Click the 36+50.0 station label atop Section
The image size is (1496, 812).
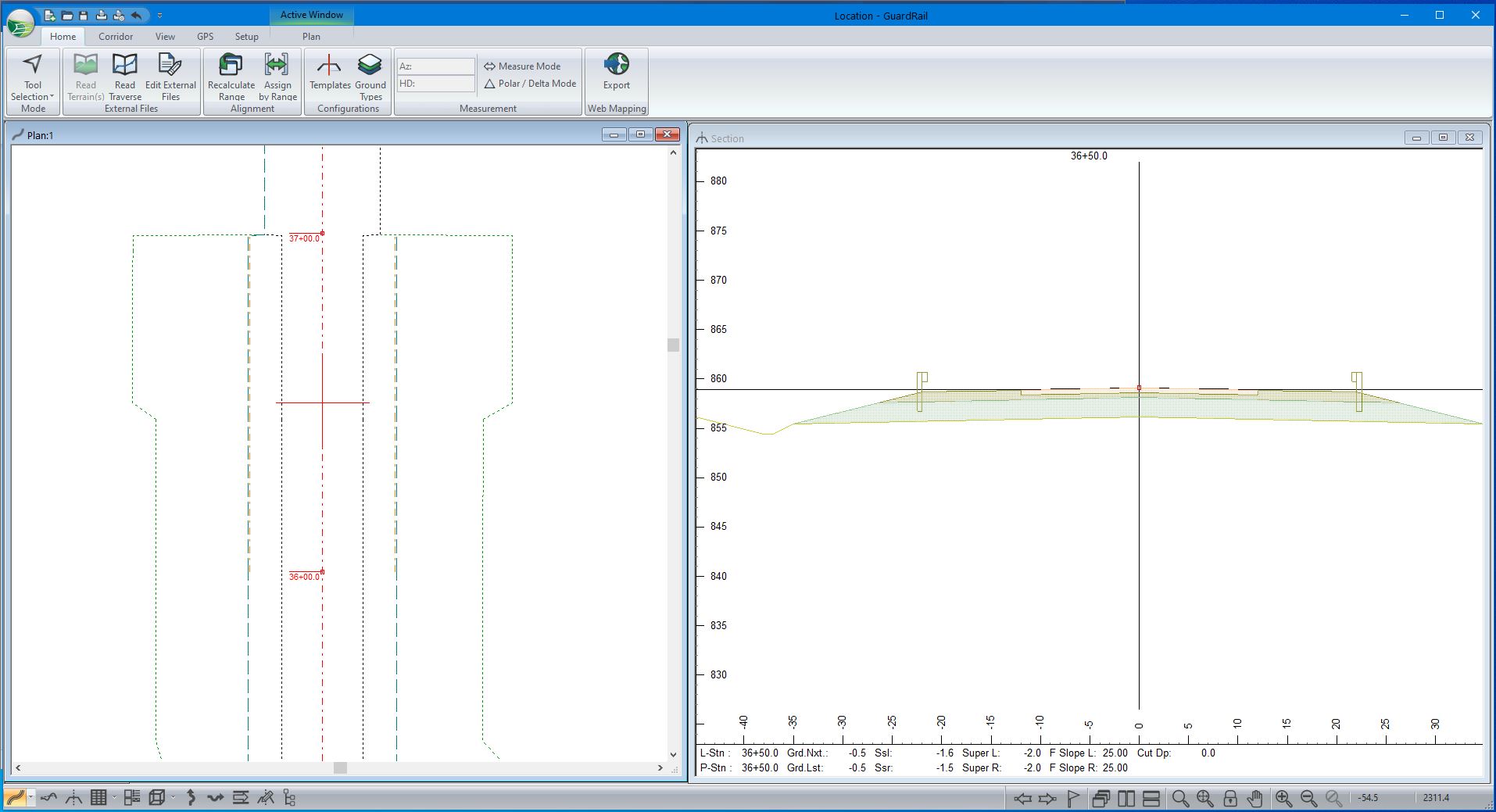pyautogui.click(x=1089, y=156)
